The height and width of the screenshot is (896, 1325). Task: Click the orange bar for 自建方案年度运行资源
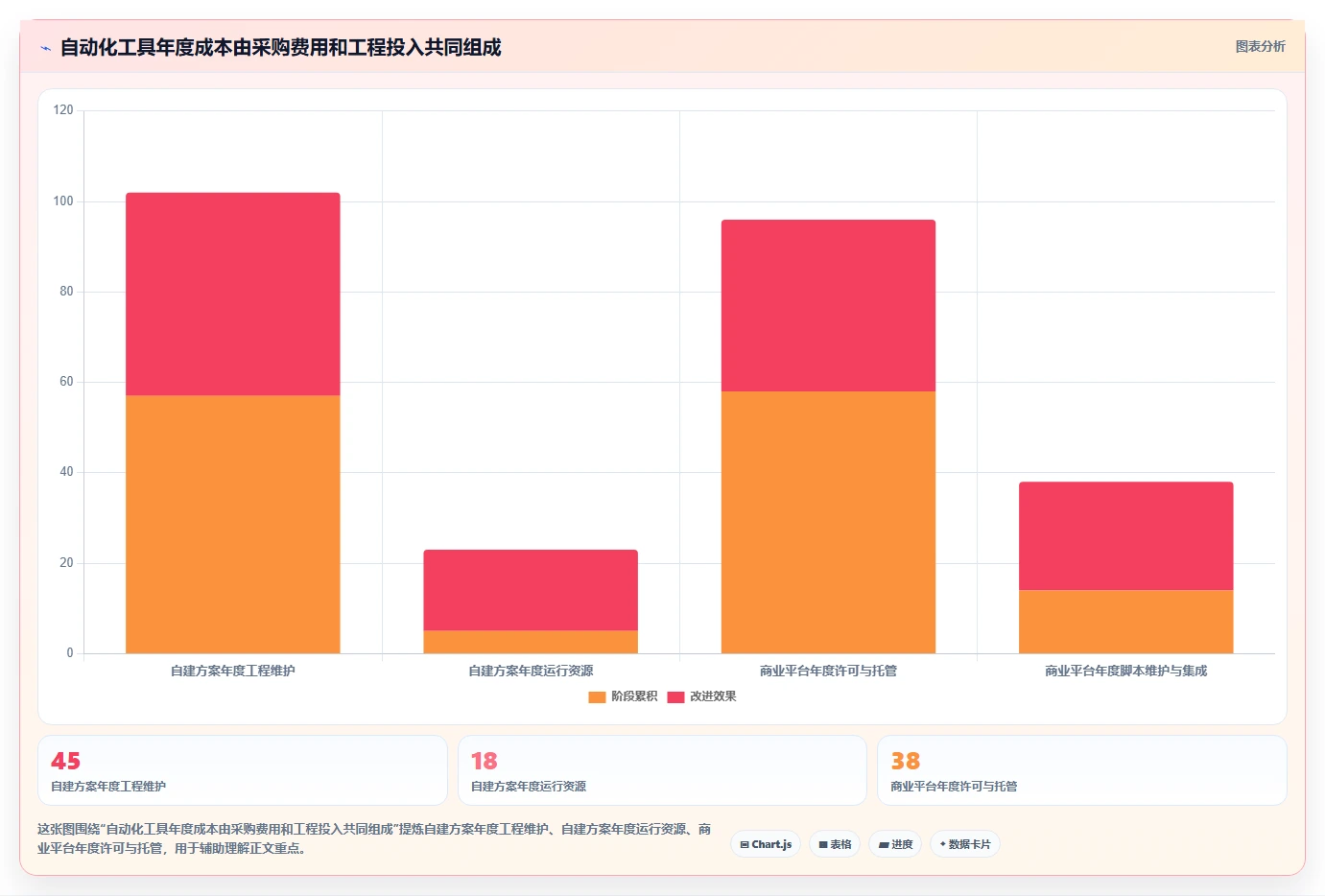531,642
